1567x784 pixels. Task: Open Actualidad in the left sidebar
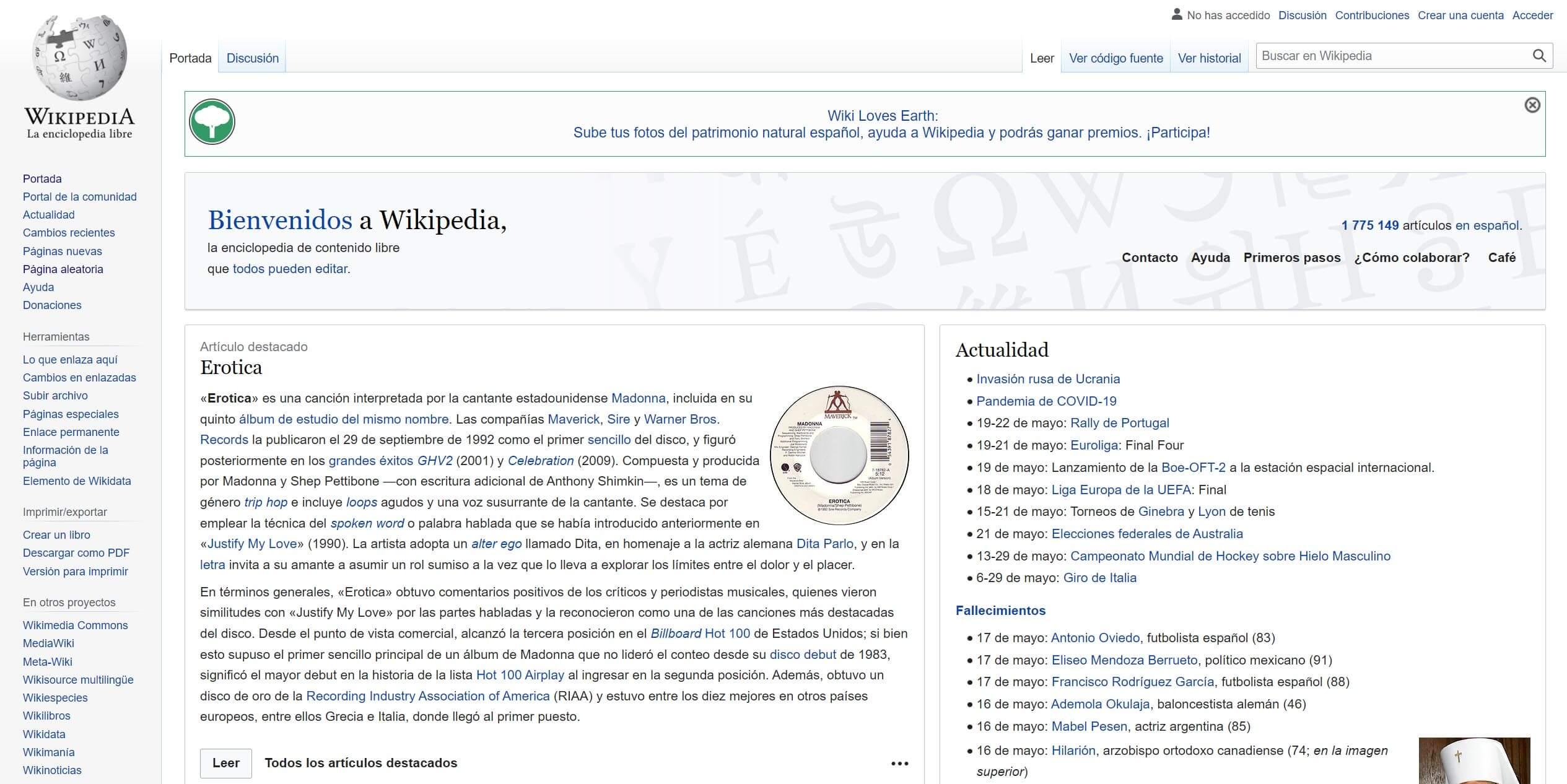click(49, 215)
